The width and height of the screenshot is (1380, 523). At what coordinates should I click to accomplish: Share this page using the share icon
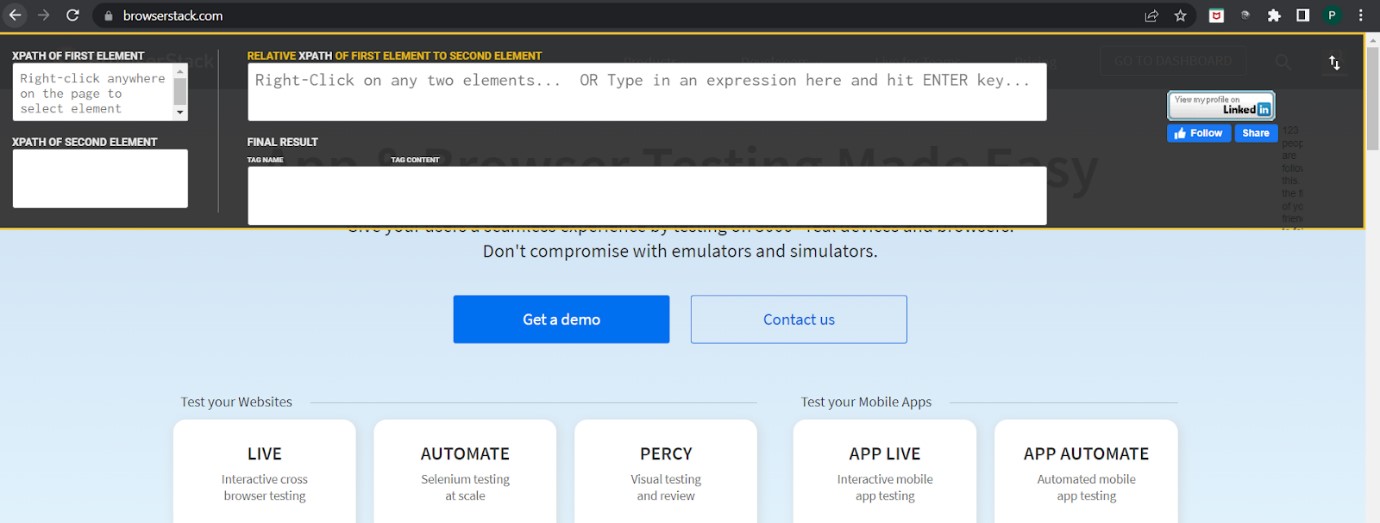point(1152,15)
